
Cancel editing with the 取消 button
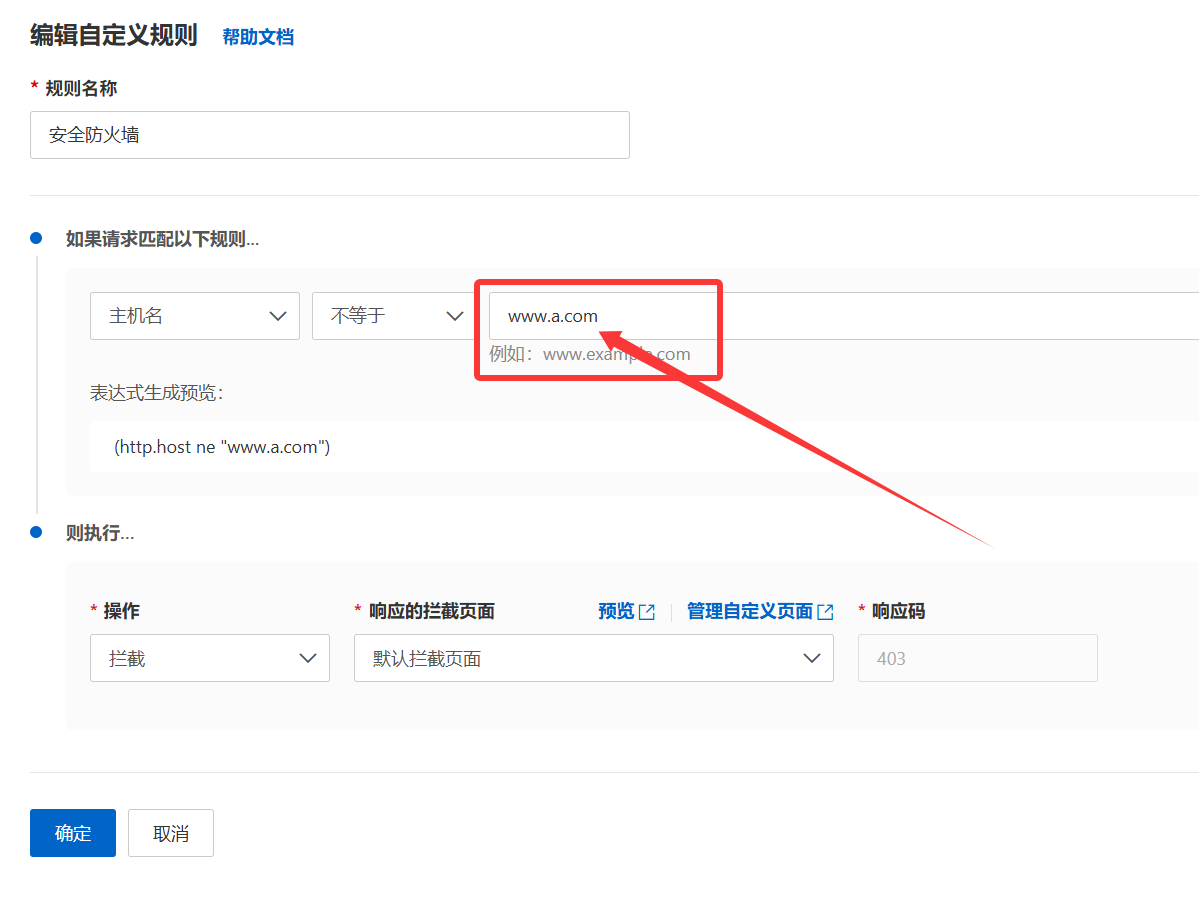point(170,832)
